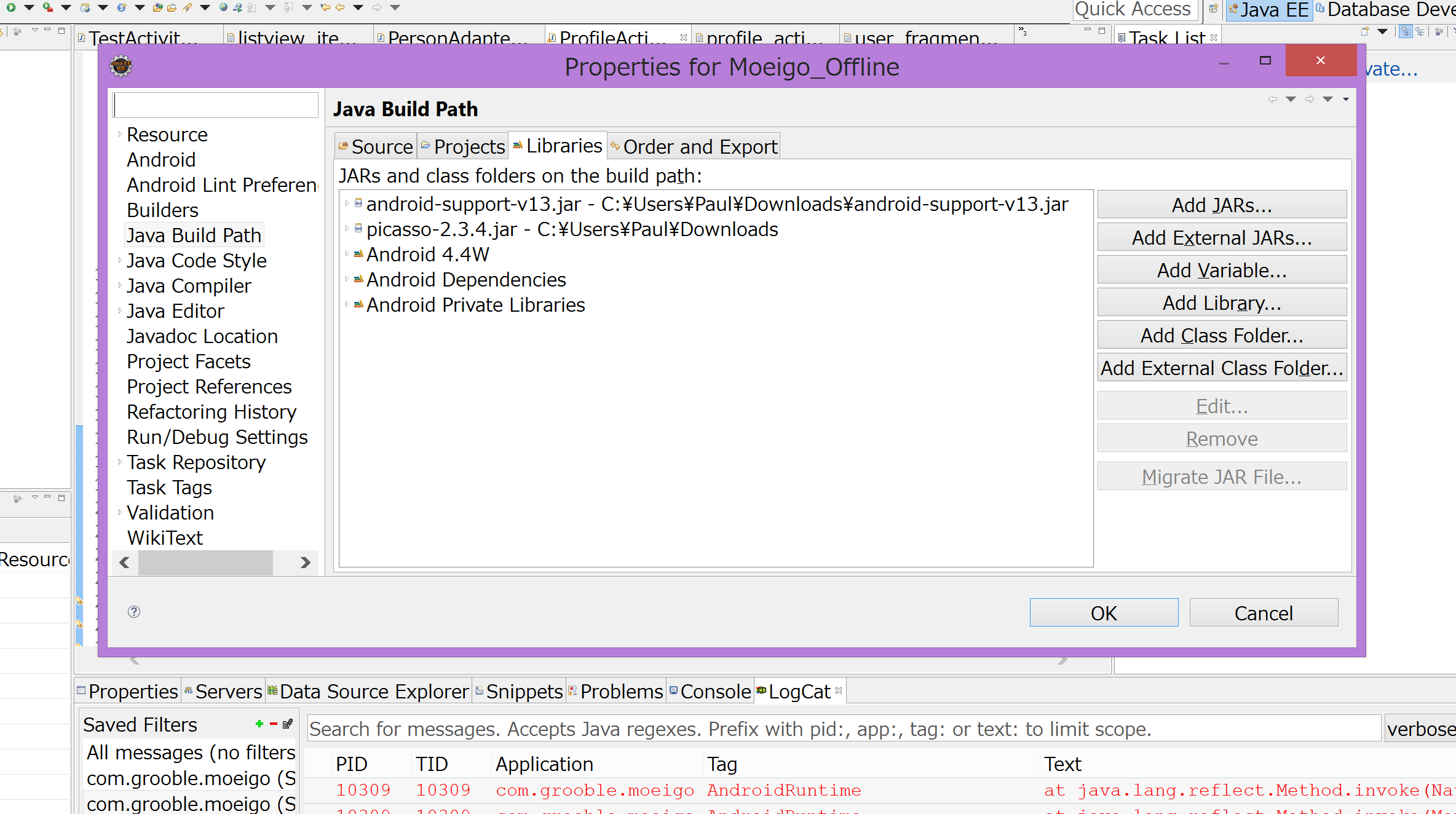Expand picasso-2.3.4.jar entry
The image size is (1456, 814).
(347, 229)
